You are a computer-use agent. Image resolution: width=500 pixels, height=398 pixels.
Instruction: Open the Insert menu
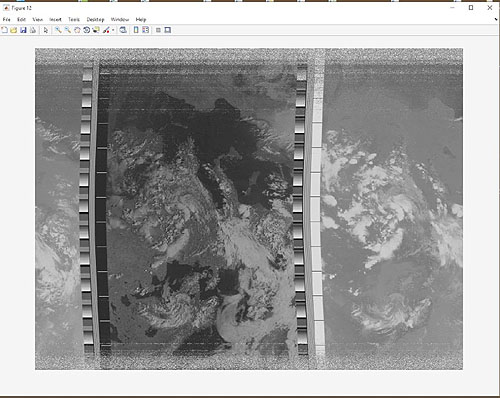click(x=55, y=19)
